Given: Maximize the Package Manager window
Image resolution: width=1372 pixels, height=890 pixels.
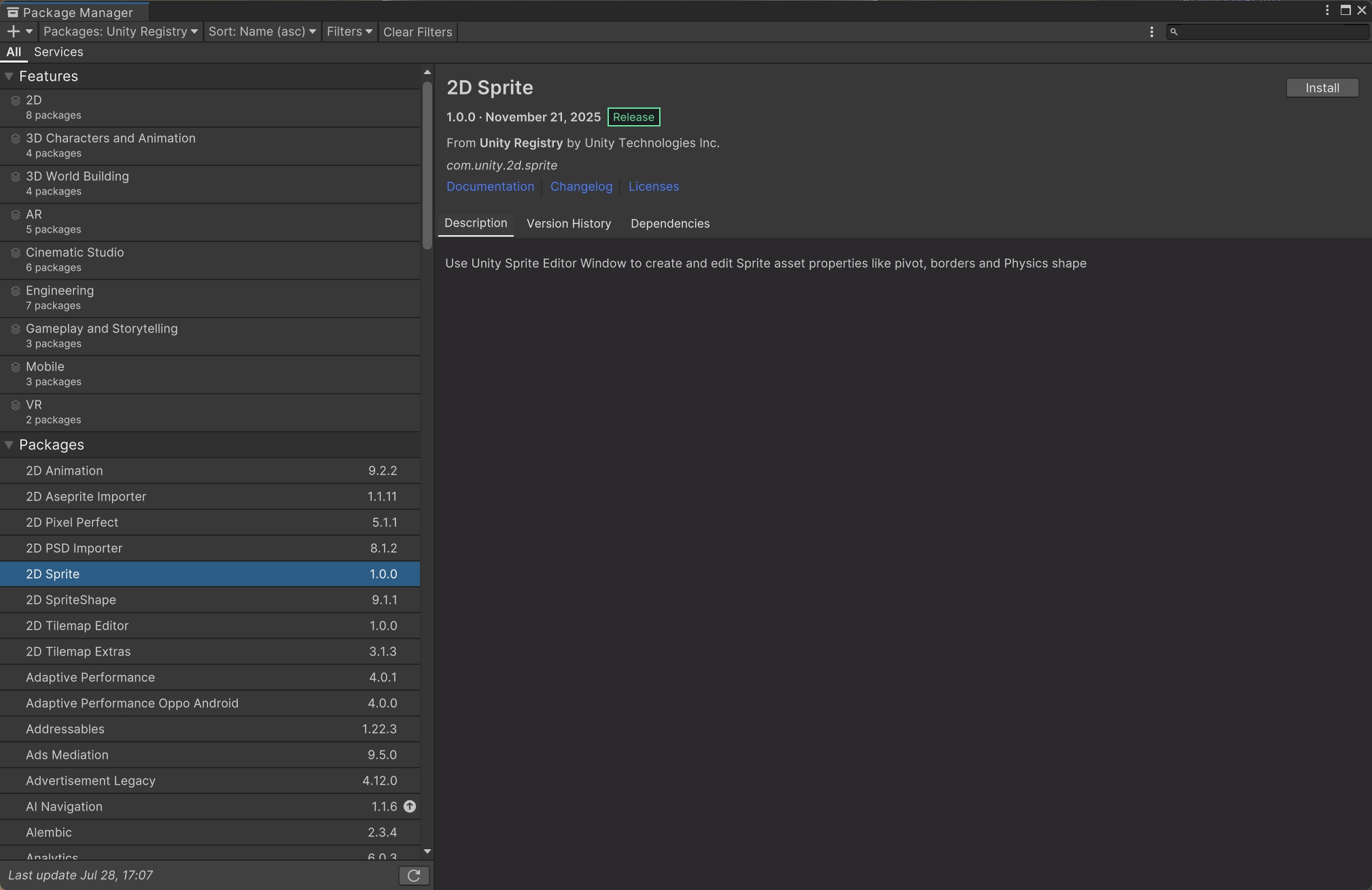Looking at the screenshot, I should [1345, 10].
